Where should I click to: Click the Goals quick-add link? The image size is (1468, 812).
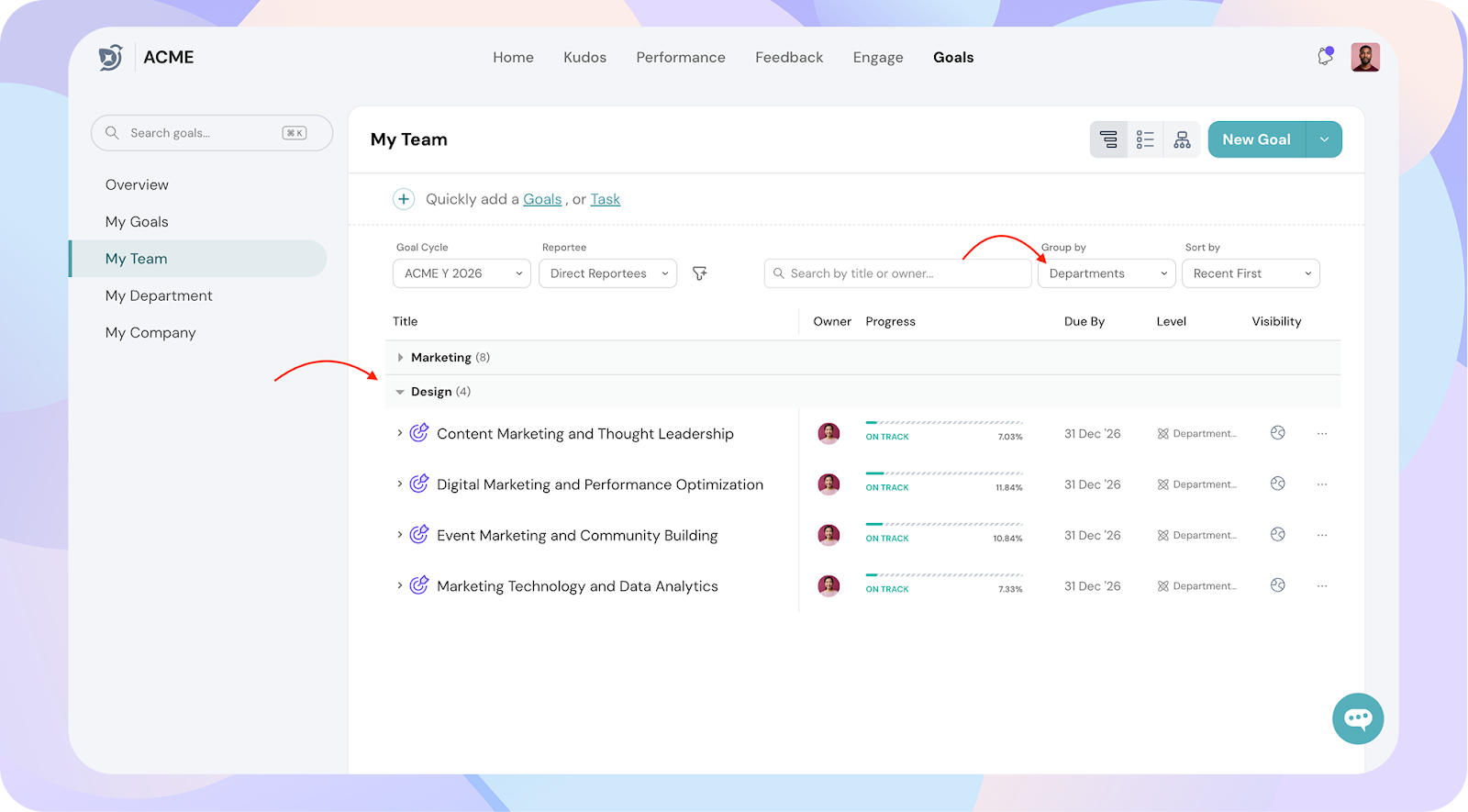(542, 199)
